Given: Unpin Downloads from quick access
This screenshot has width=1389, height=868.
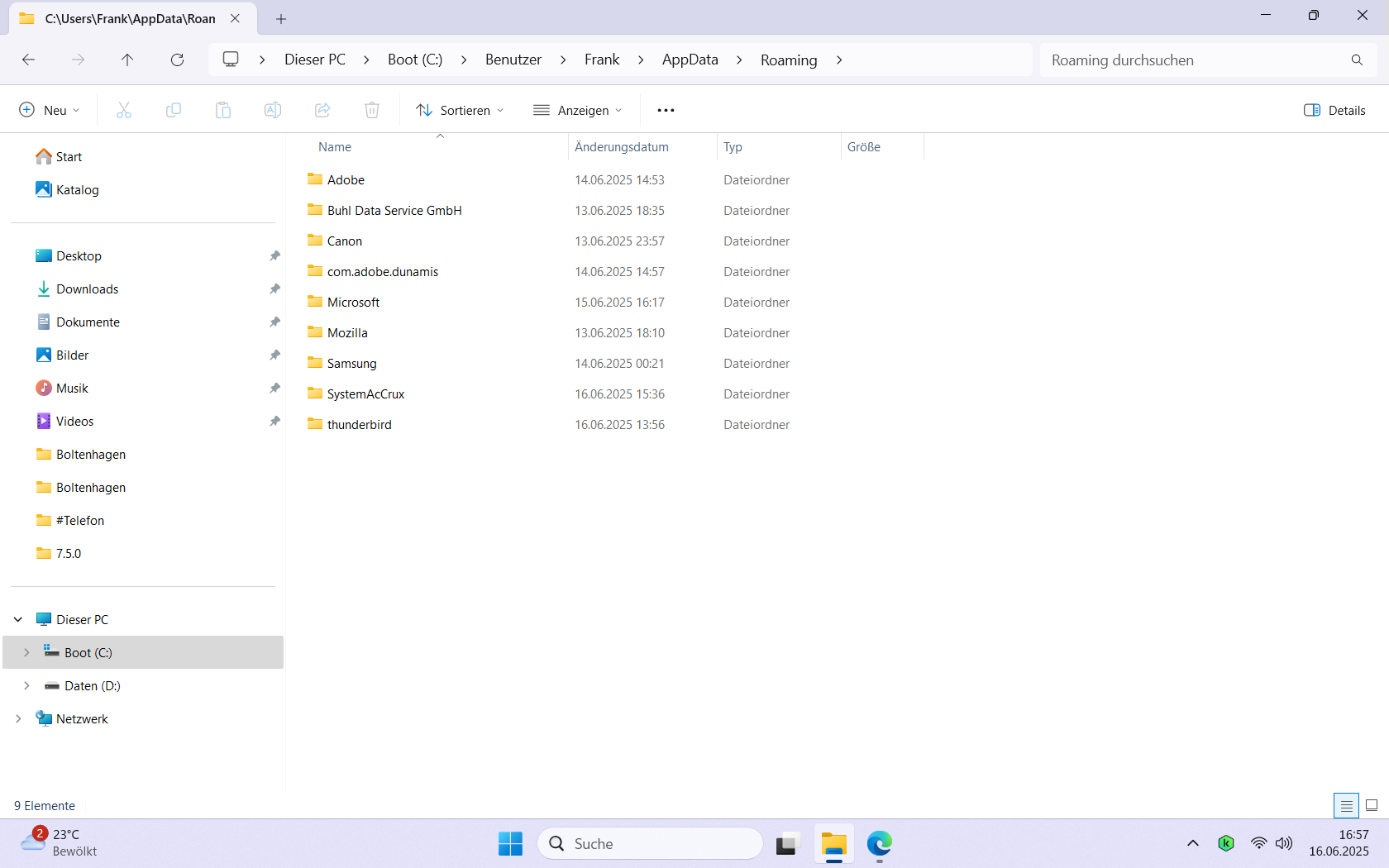Looking at the screenshot, I should [274, 289].
